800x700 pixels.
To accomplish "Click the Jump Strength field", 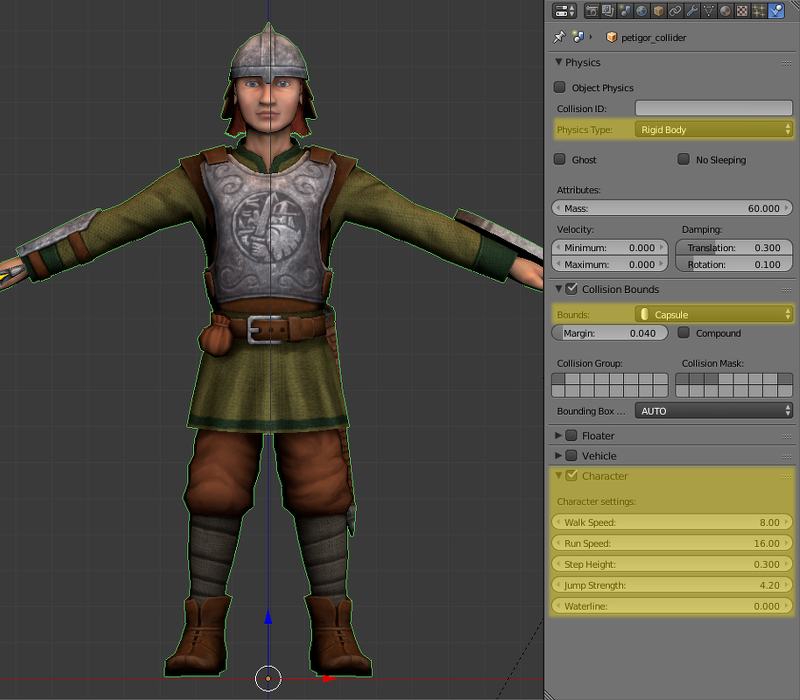I will pos(672,585).
